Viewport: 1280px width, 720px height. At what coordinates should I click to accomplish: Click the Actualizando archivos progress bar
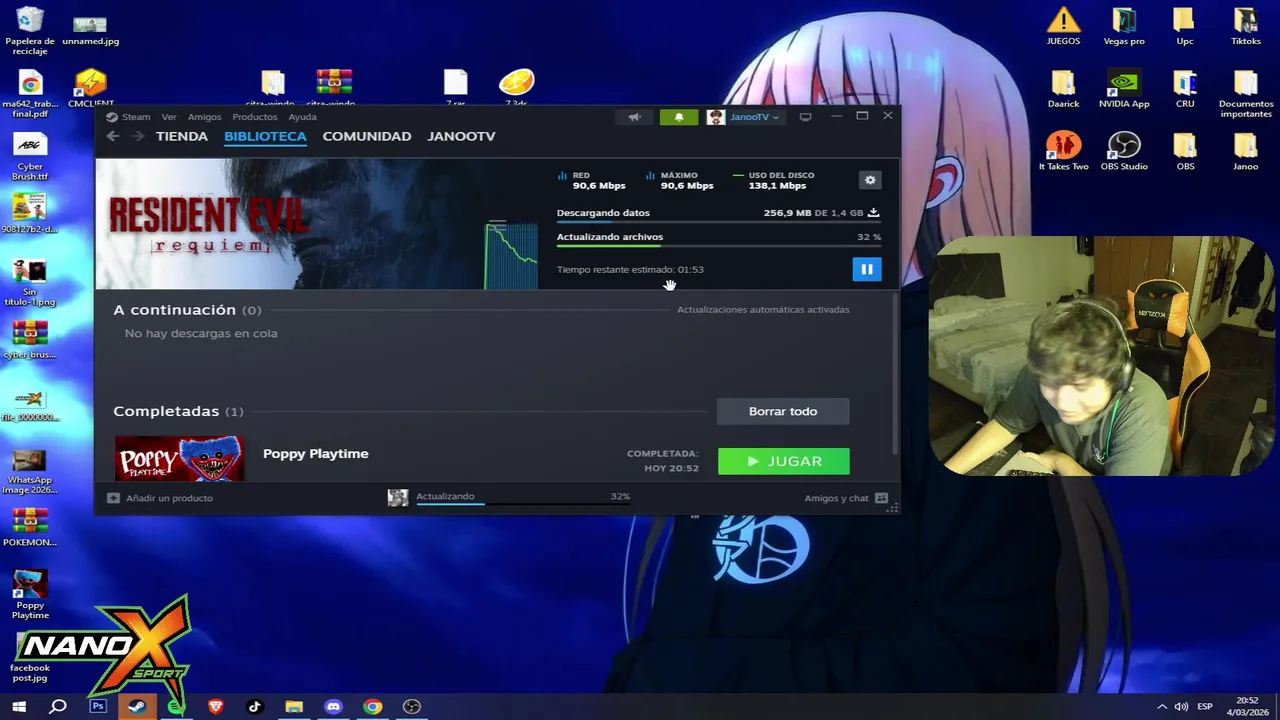pyautogui.click(x=719, y=246)
